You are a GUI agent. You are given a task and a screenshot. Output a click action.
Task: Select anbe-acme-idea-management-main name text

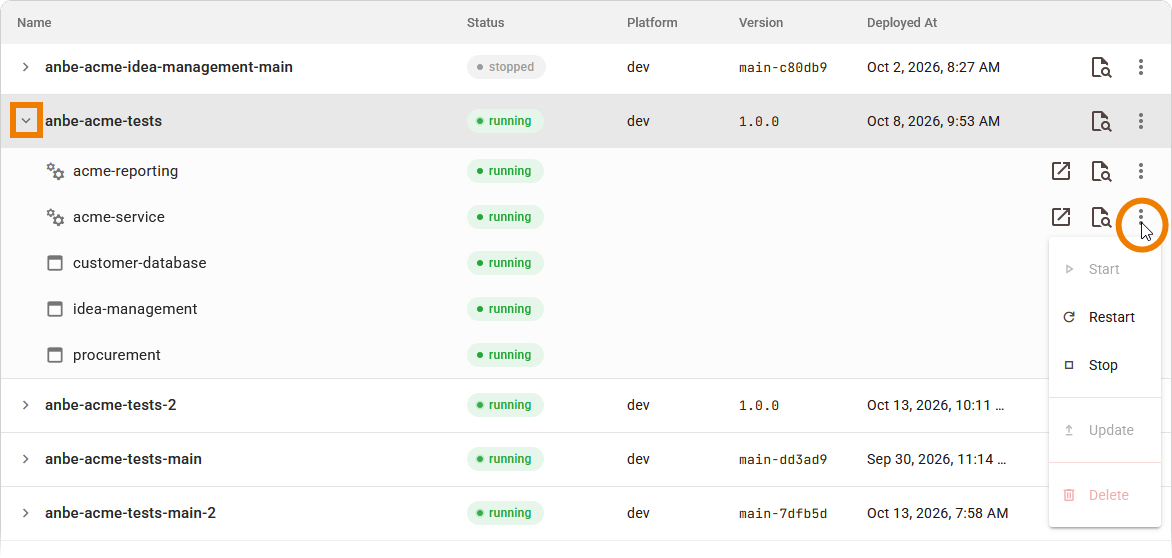(169, 67)
